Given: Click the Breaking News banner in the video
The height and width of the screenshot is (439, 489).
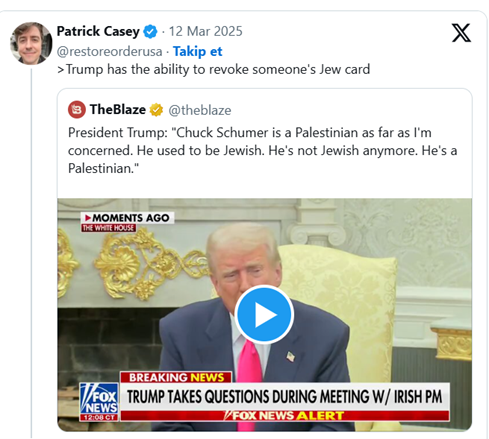Looking at the screenshot, I should tap(176, 377).
